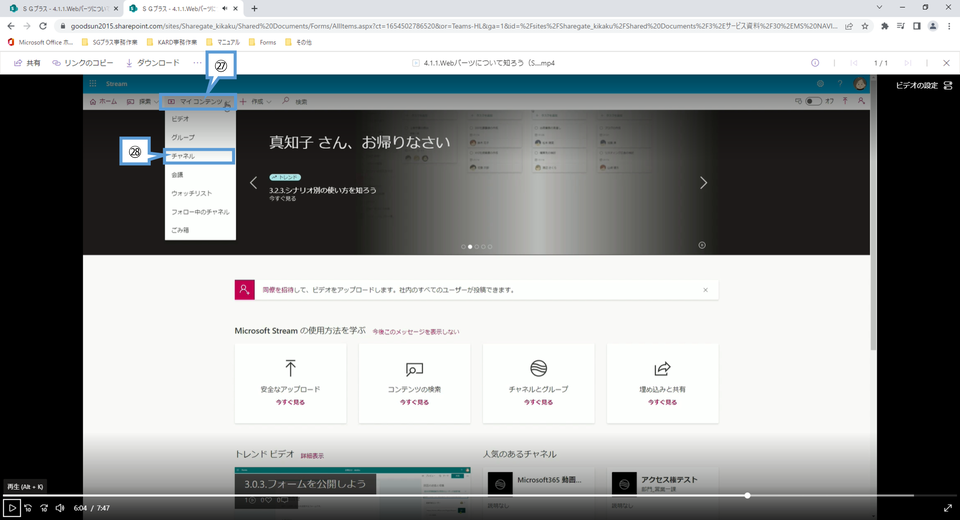Viewport: 960px width, 520px height.
Task: Close the video viewer with the X
Action: 946,63
